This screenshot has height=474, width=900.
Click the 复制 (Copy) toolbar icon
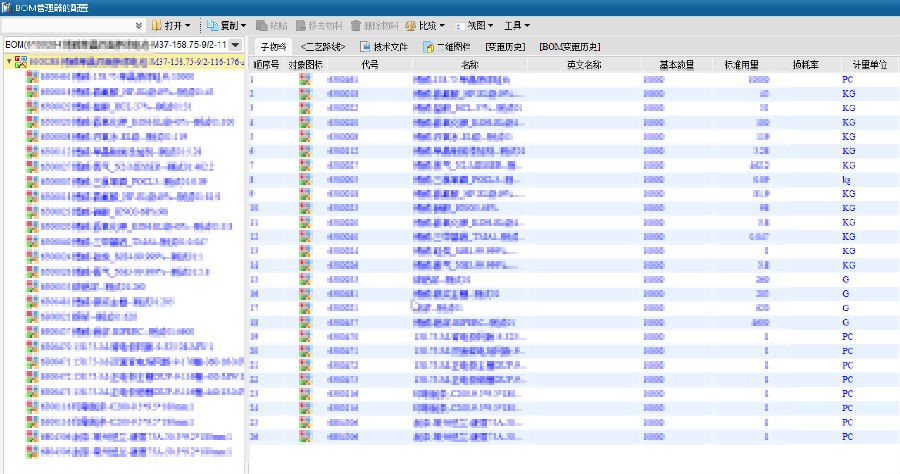point(211,25)
